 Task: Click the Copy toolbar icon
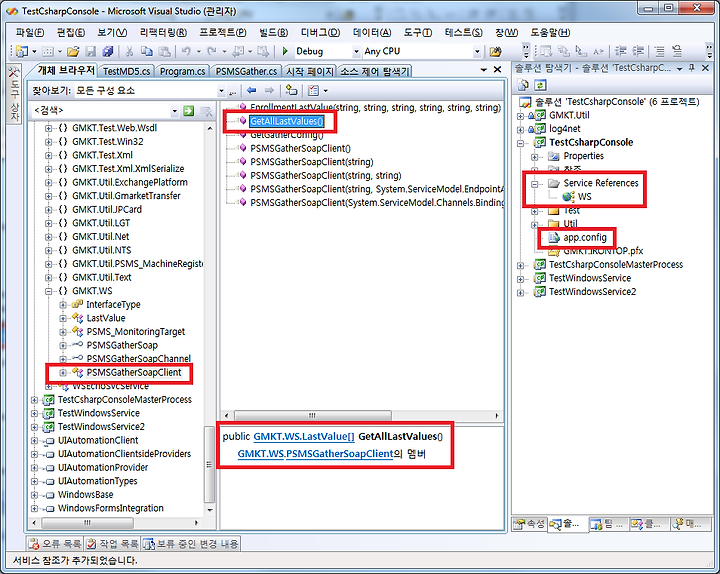(146, 51)
